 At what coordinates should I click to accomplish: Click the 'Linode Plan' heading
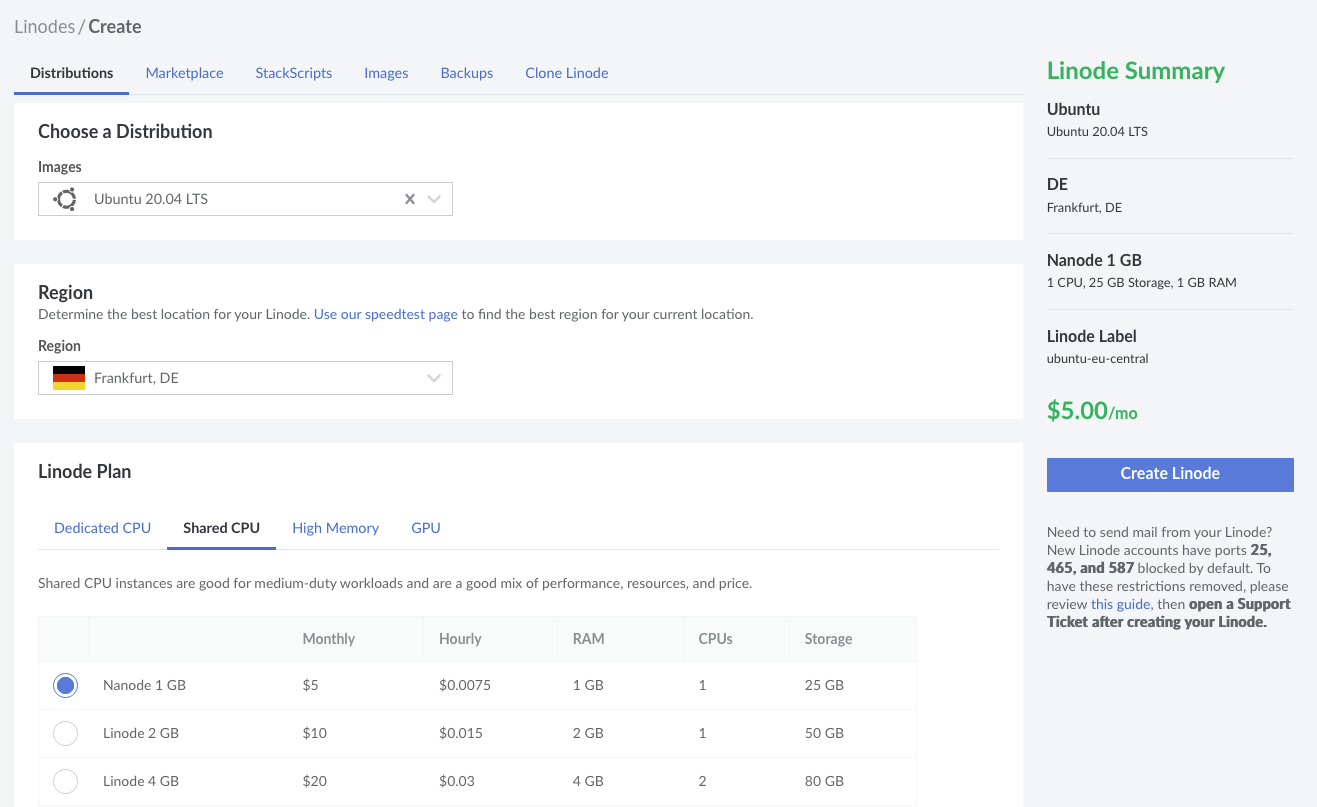[x=85, y=471]
